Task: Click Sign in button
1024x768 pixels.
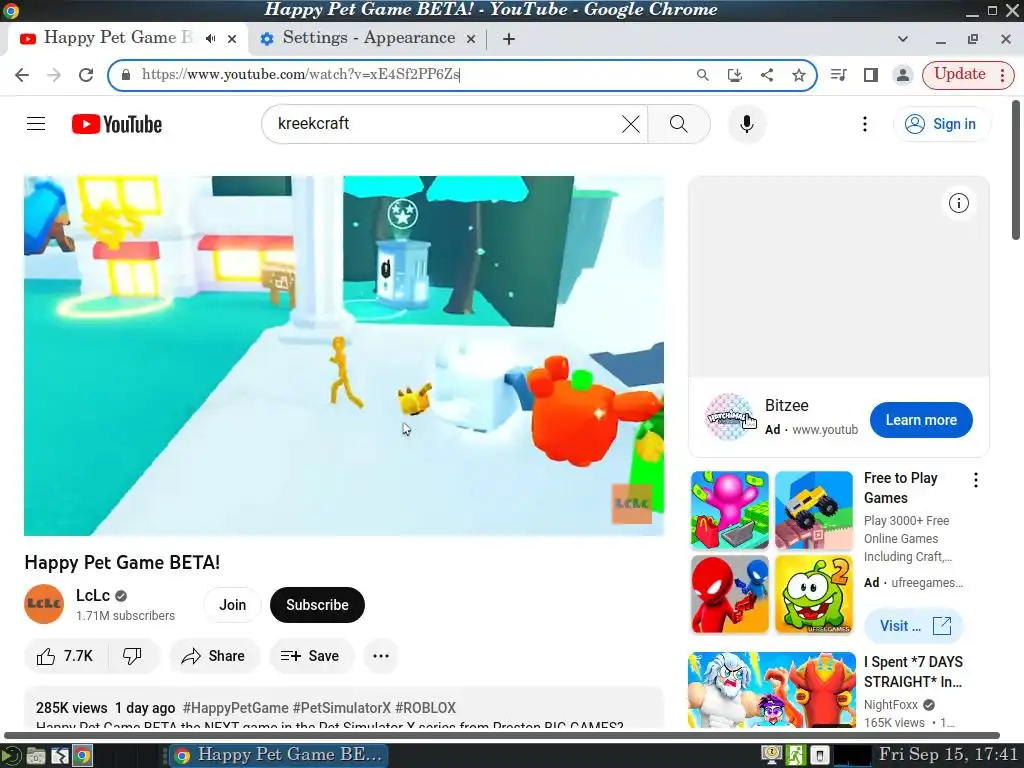Action: (x=941, y=124)
